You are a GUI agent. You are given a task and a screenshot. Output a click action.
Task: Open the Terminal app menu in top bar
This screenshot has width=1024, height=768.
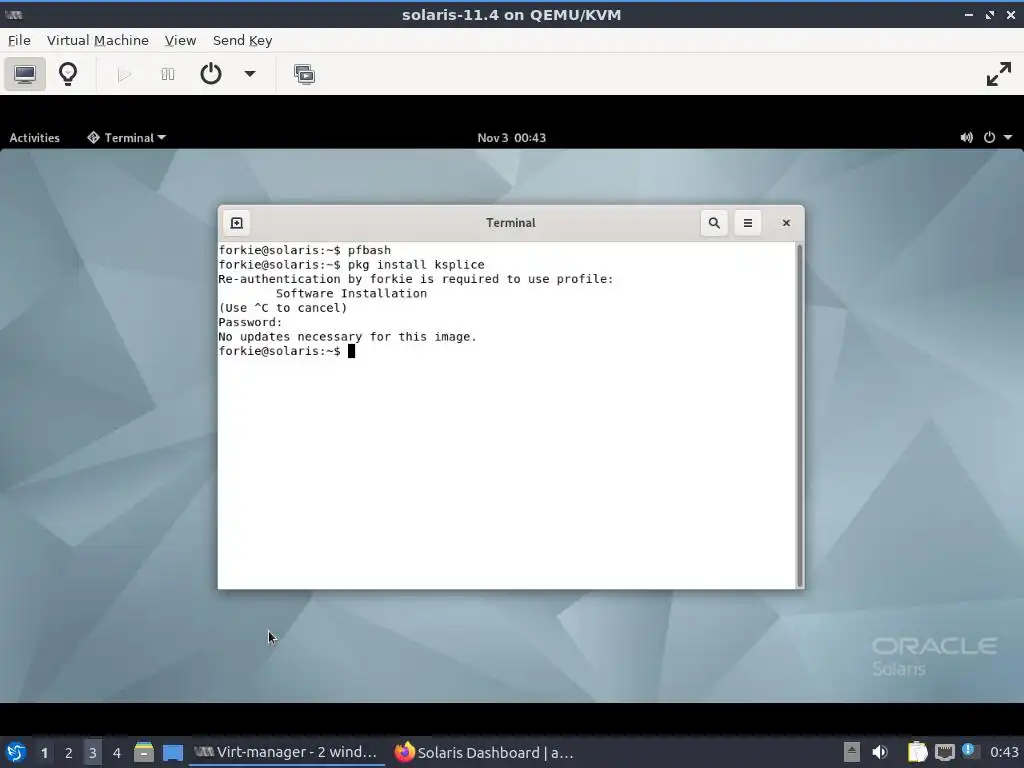pyautogui.click(x=127, y=138)
